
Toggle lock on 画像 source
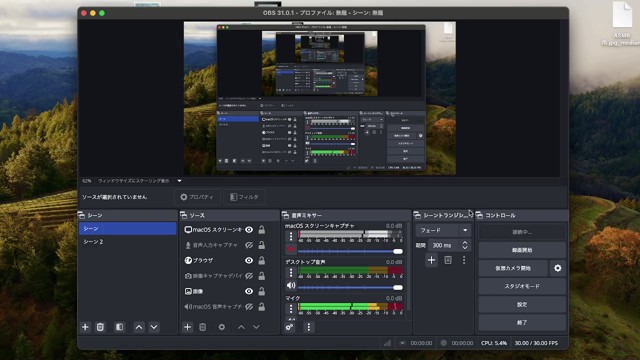click(262, 291)
